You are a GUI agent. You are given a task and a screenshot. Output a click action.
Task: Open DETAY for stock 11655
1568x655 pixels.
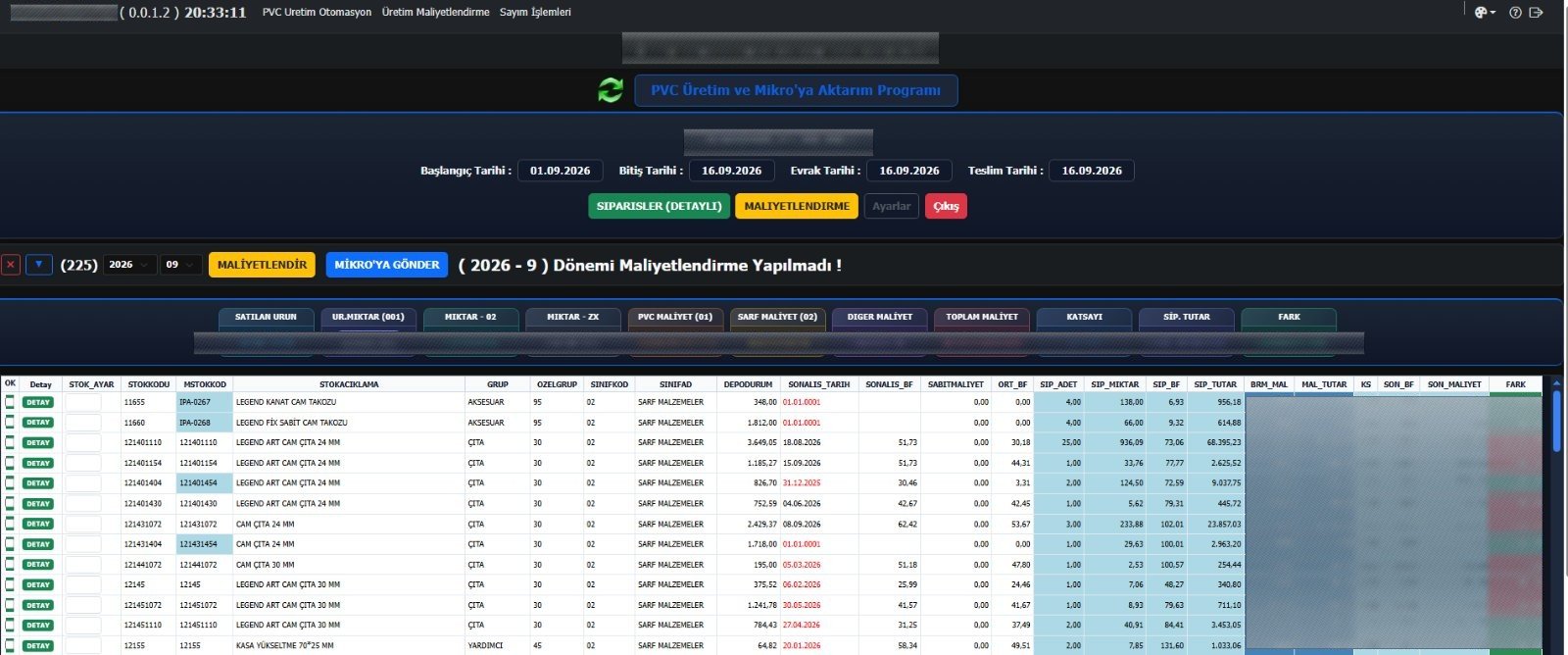click(38, 402)
